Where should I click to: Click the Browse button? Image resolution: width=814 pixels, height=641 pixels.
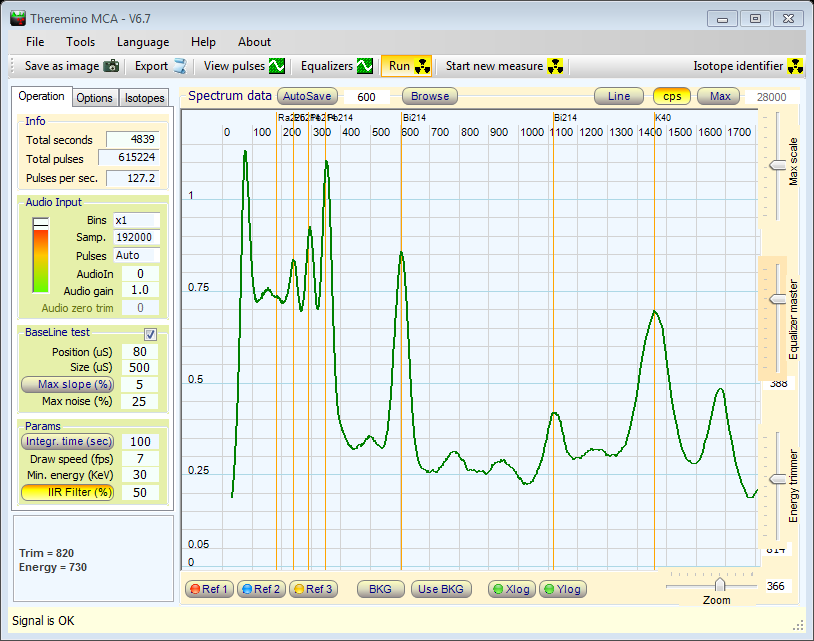click(430, 97)
